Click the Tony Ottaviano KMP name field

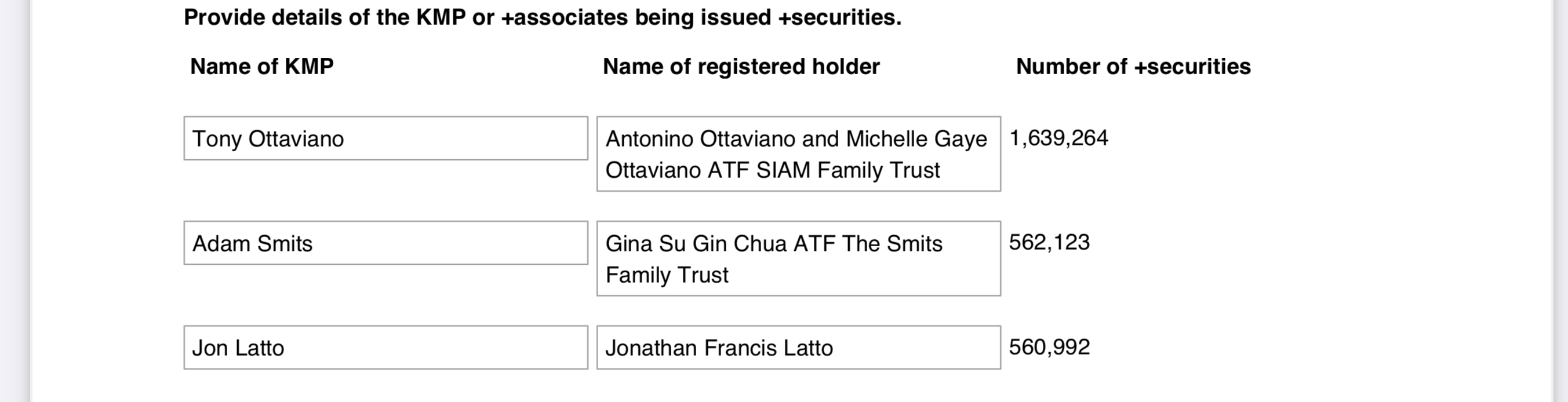click(386, 138)
